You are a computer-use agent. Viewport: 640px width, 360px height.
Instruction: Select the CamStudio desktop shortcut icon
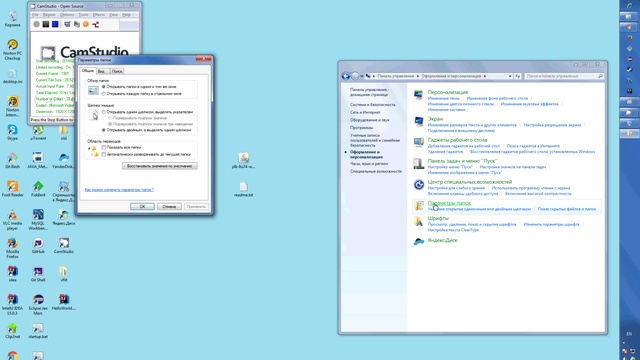click(x=64, y=246)
